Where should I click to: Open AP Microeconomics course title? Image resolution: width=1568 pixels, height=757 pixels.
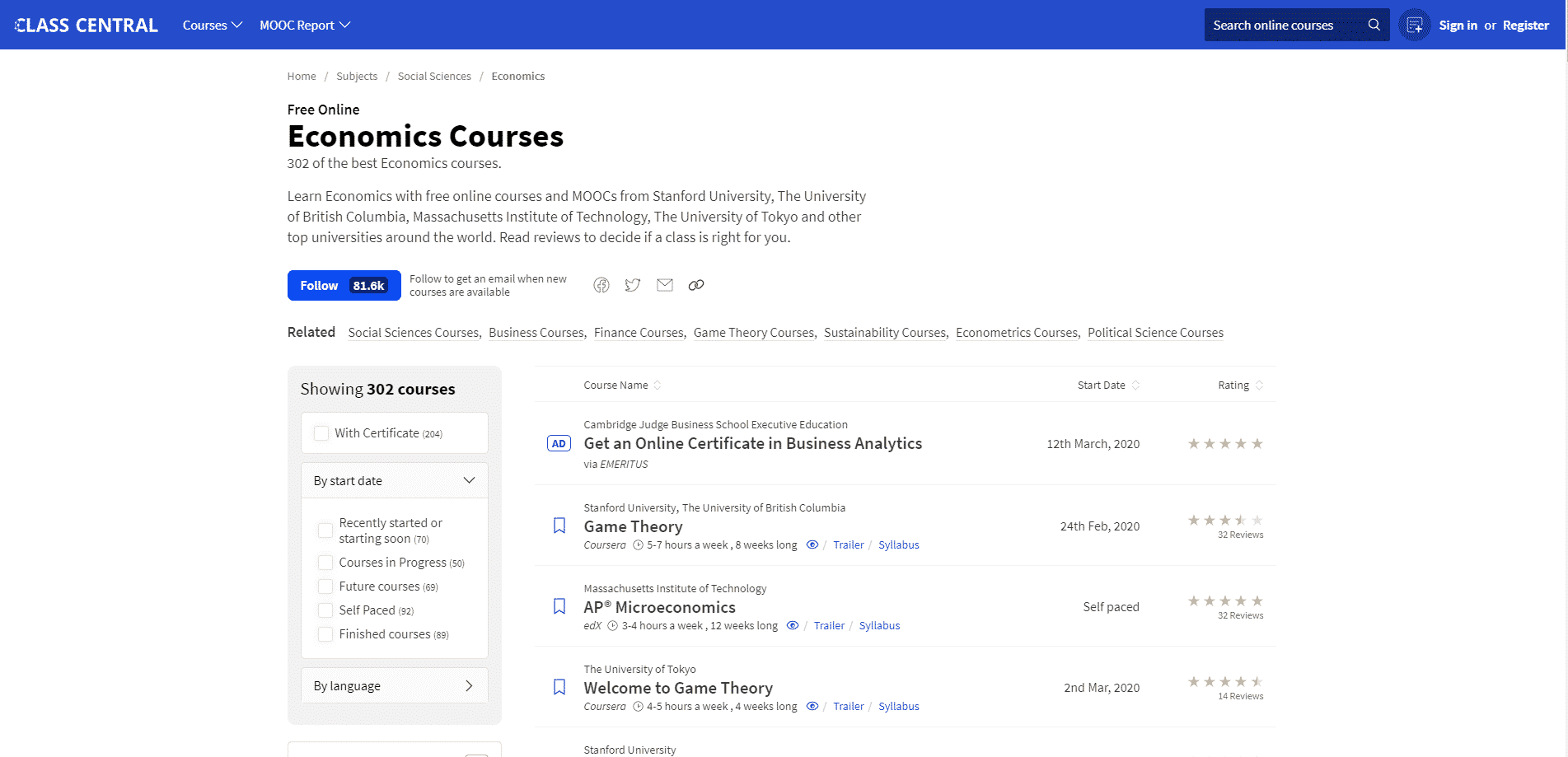pyautogui.click(x=659, y=607)
